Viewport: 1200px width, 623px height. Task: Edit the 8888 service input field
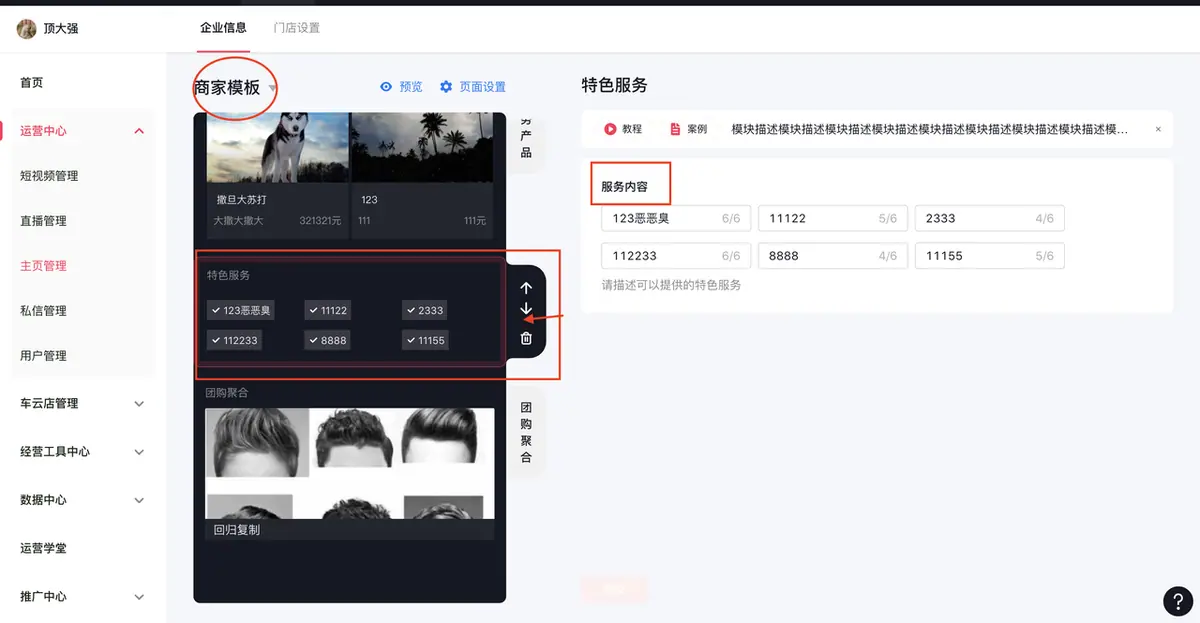[833, 256]
